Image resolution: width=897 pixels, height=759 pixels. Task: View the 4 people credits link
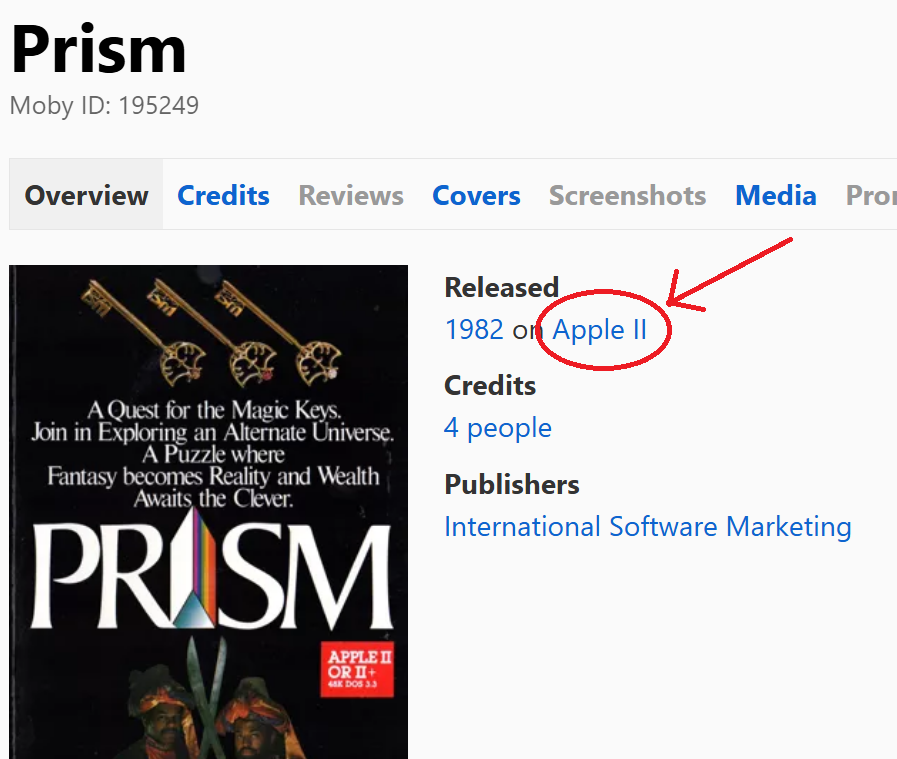(498, 428)
